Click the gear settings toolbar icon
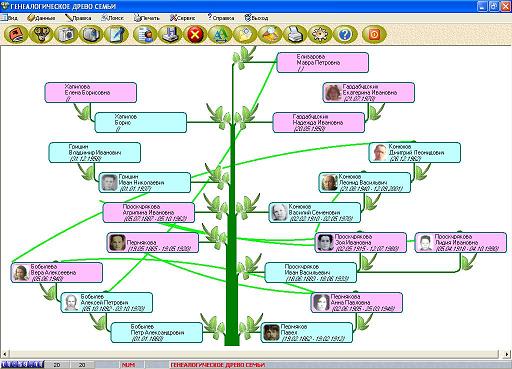The height and width of the screenshot is (369, 512). coord(320,34)
